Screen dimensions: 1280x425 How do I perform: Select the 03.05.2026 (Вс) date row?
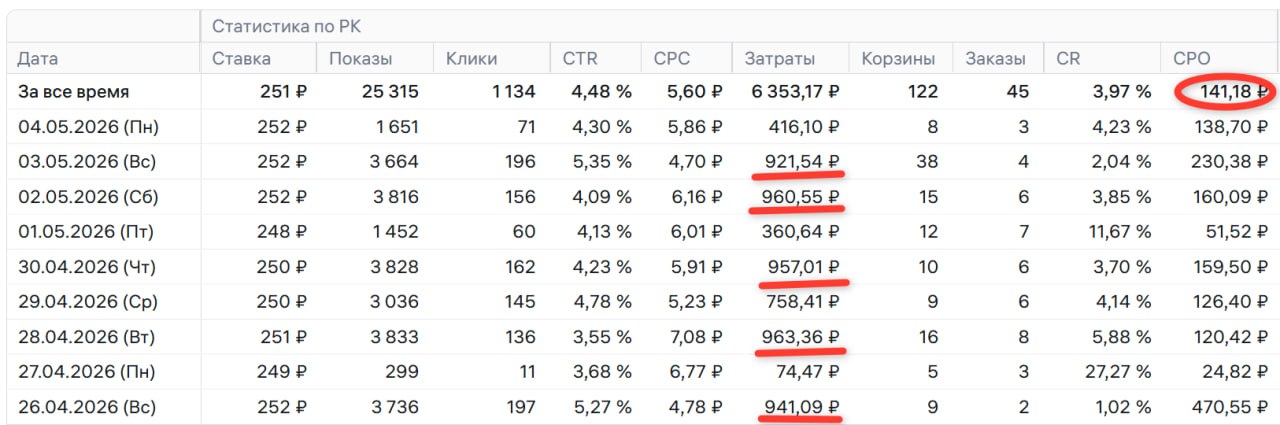point(640,162)
